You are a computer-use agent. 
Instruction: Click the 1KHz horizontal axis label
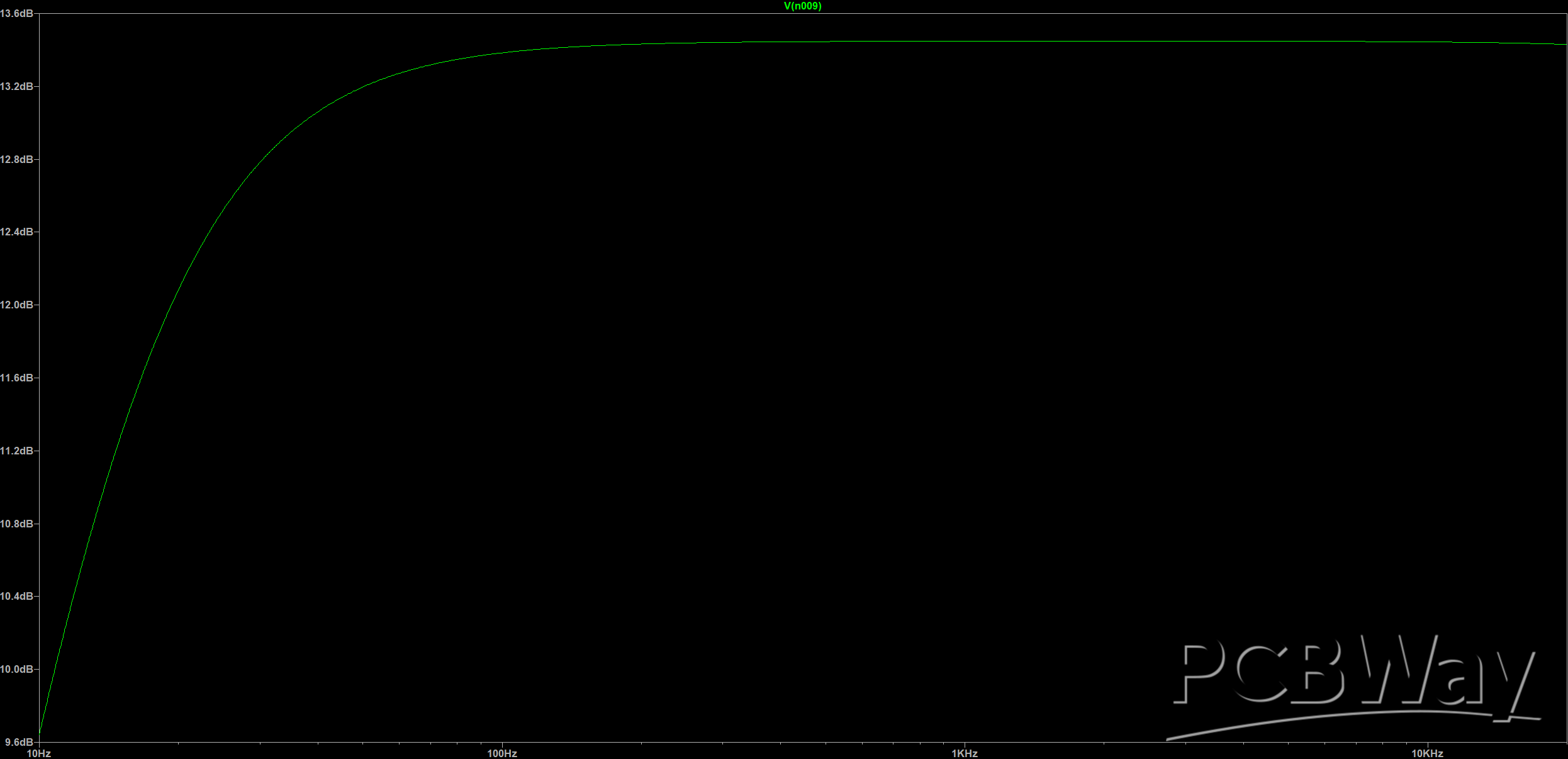(965, 753)
